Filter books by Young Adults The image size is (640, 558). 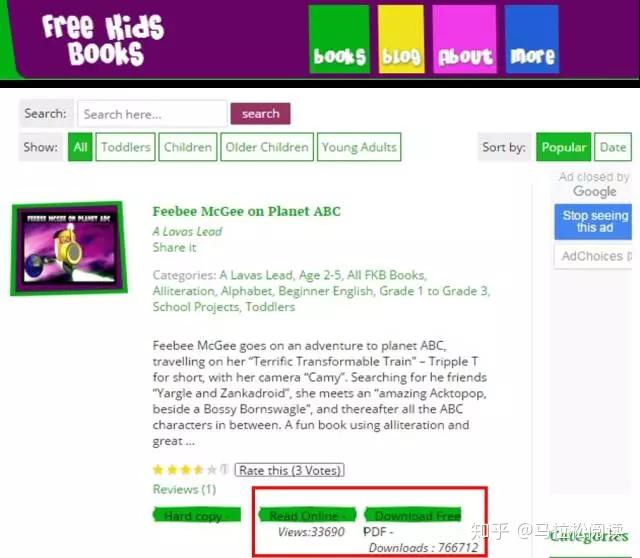click(x=359, y=147)
